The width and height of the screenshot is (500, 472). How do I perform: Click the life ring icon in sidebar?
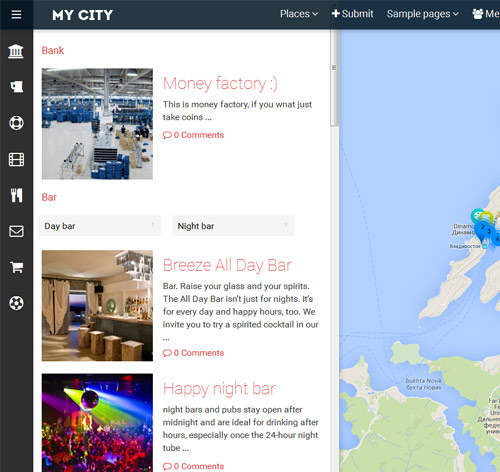click(16, 123)
